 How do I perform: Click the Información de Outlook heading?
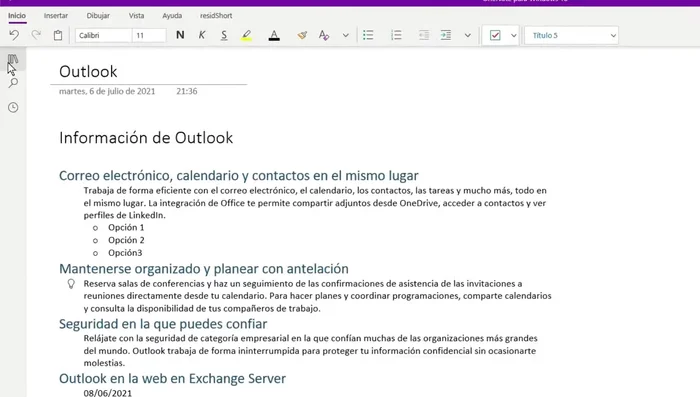click(146, 138)
